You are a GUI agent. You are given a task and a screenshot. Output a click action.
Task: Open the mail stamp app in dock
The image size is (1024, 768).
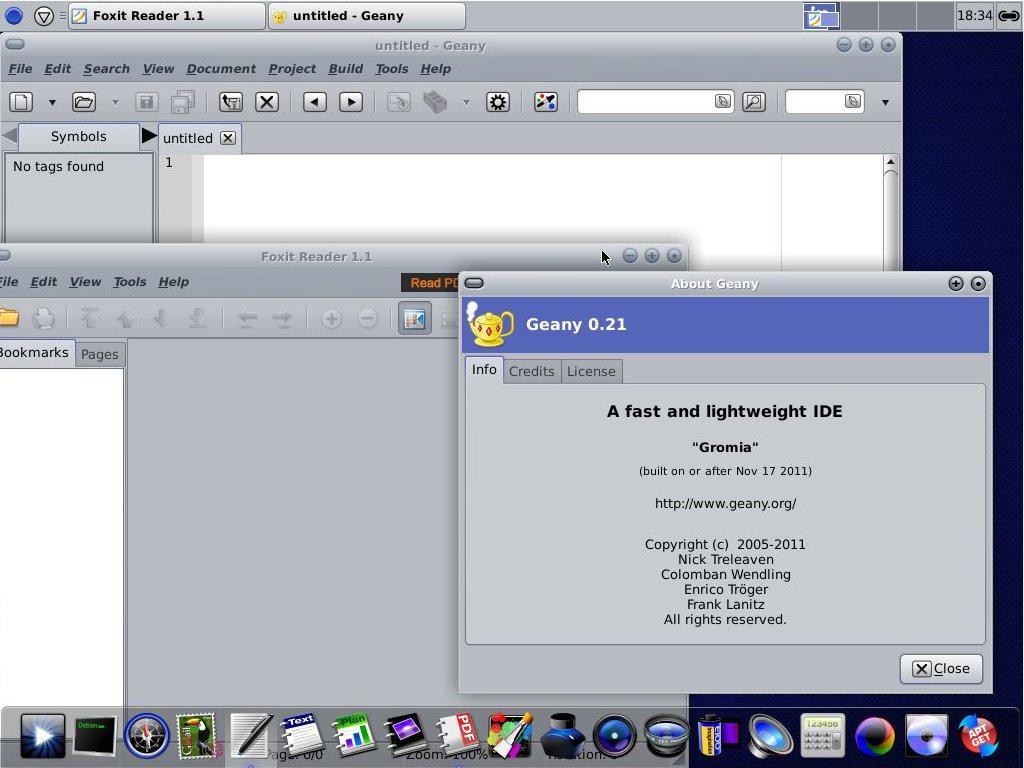pos(197,735)
